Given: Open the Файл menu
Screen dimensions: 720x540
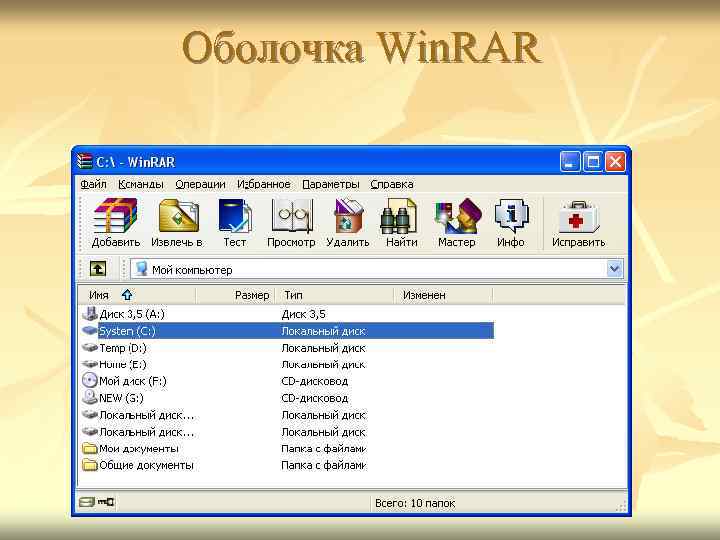Looking at the screenshot, I should (93, 184).
